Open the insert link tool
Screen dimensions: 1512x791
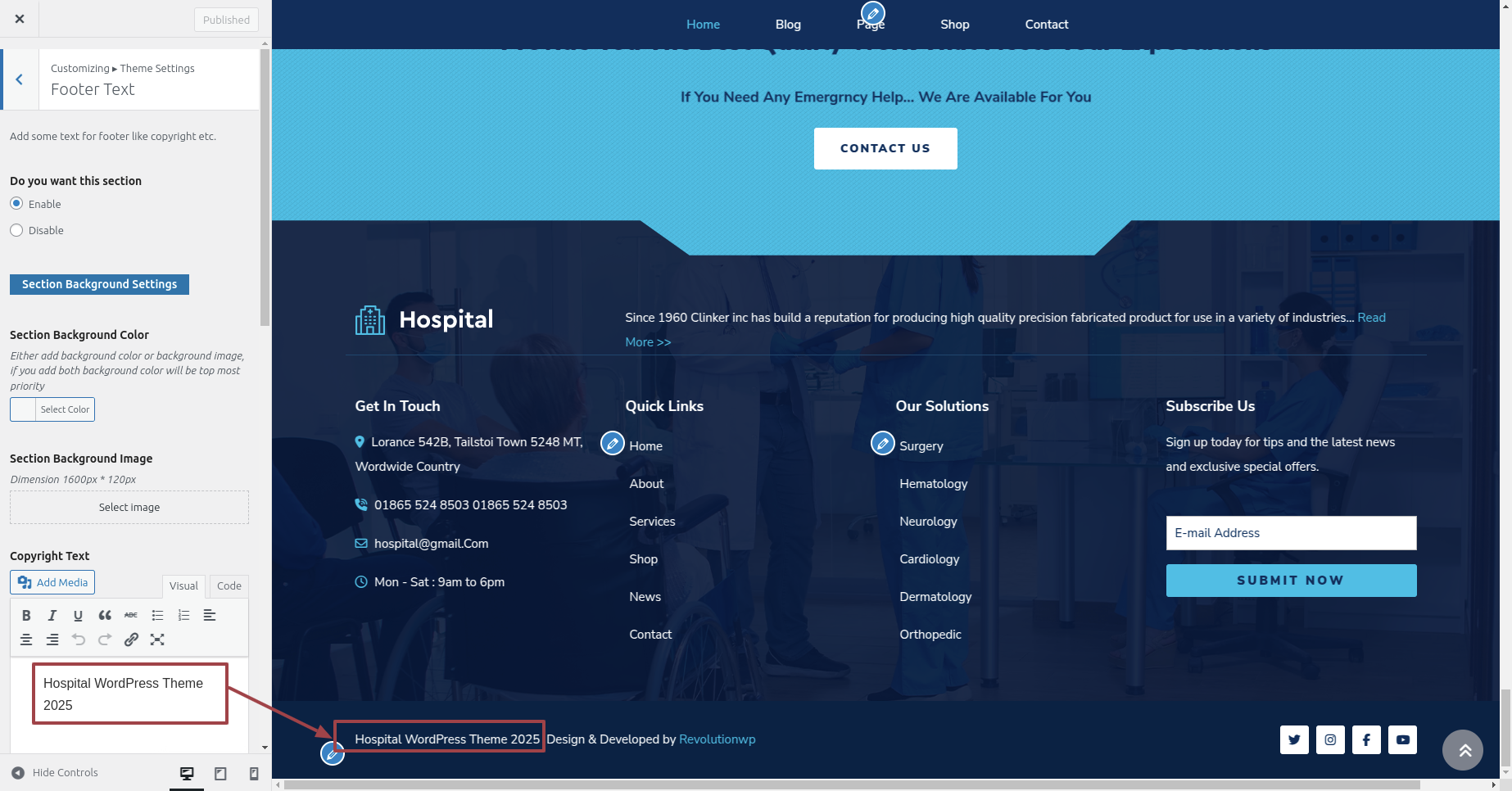click(x=131, y=640)
